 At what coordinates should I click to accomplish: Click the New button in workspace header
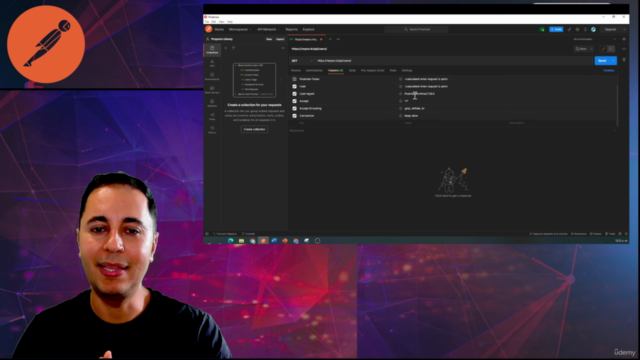269,39
